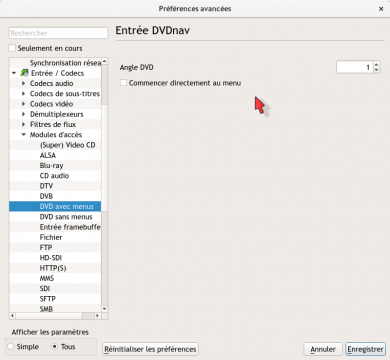
Task: Collapse the Entrée / Codecs tree node
Action: coord(14,73)
